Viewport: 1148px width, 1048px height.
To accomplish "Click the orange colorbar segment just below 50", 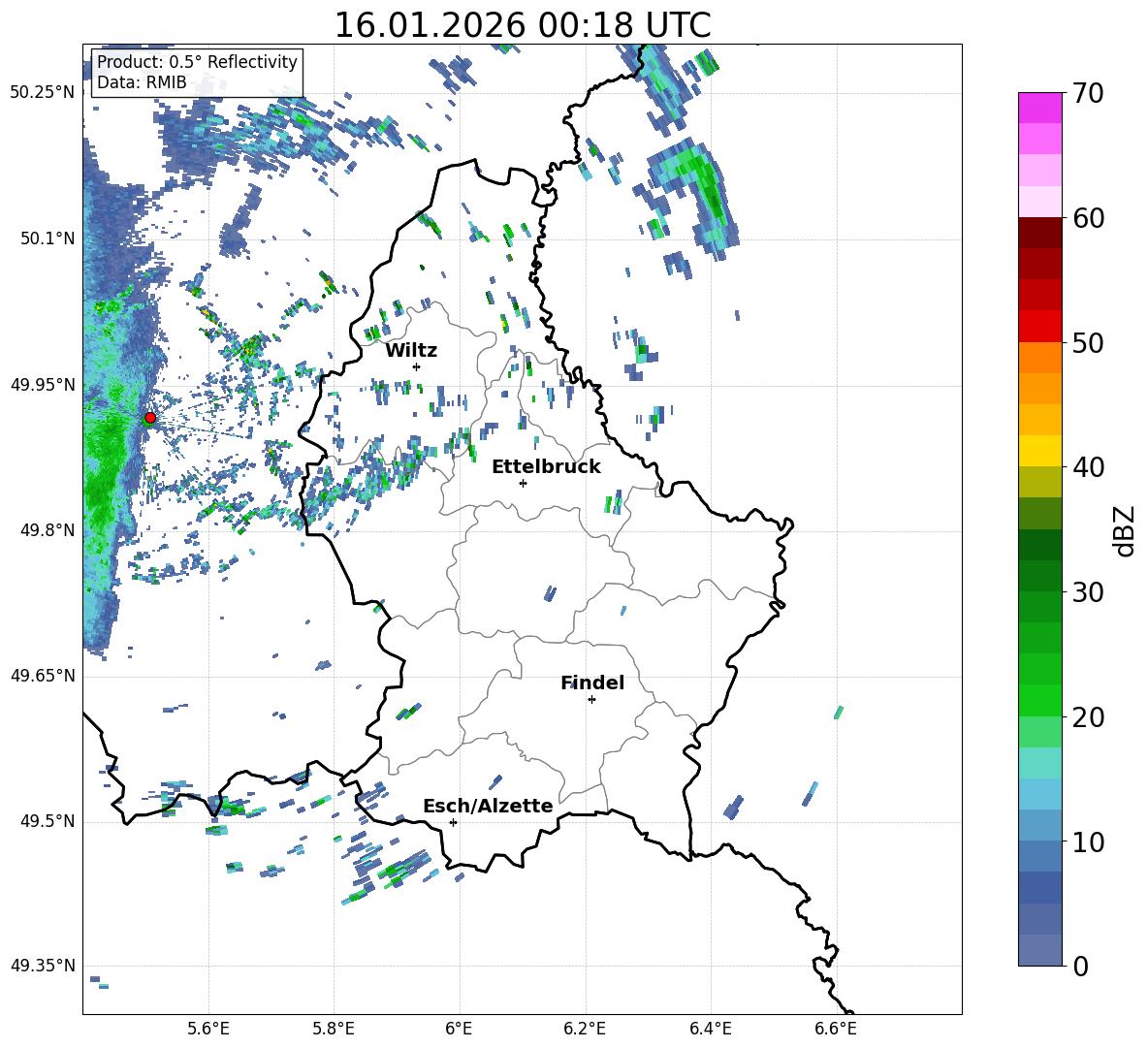I will click(1039, 358).
